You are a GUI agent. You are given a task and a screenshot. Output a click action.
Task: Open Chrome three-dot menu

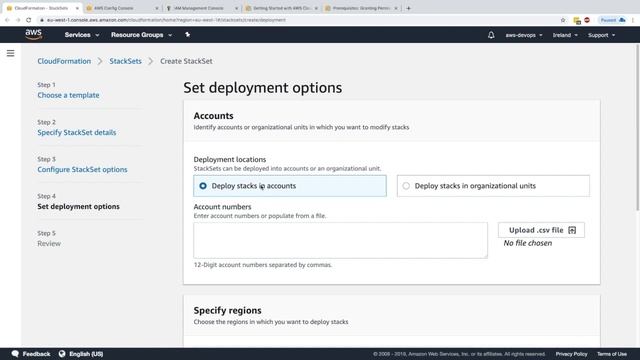tap(633, 20)
